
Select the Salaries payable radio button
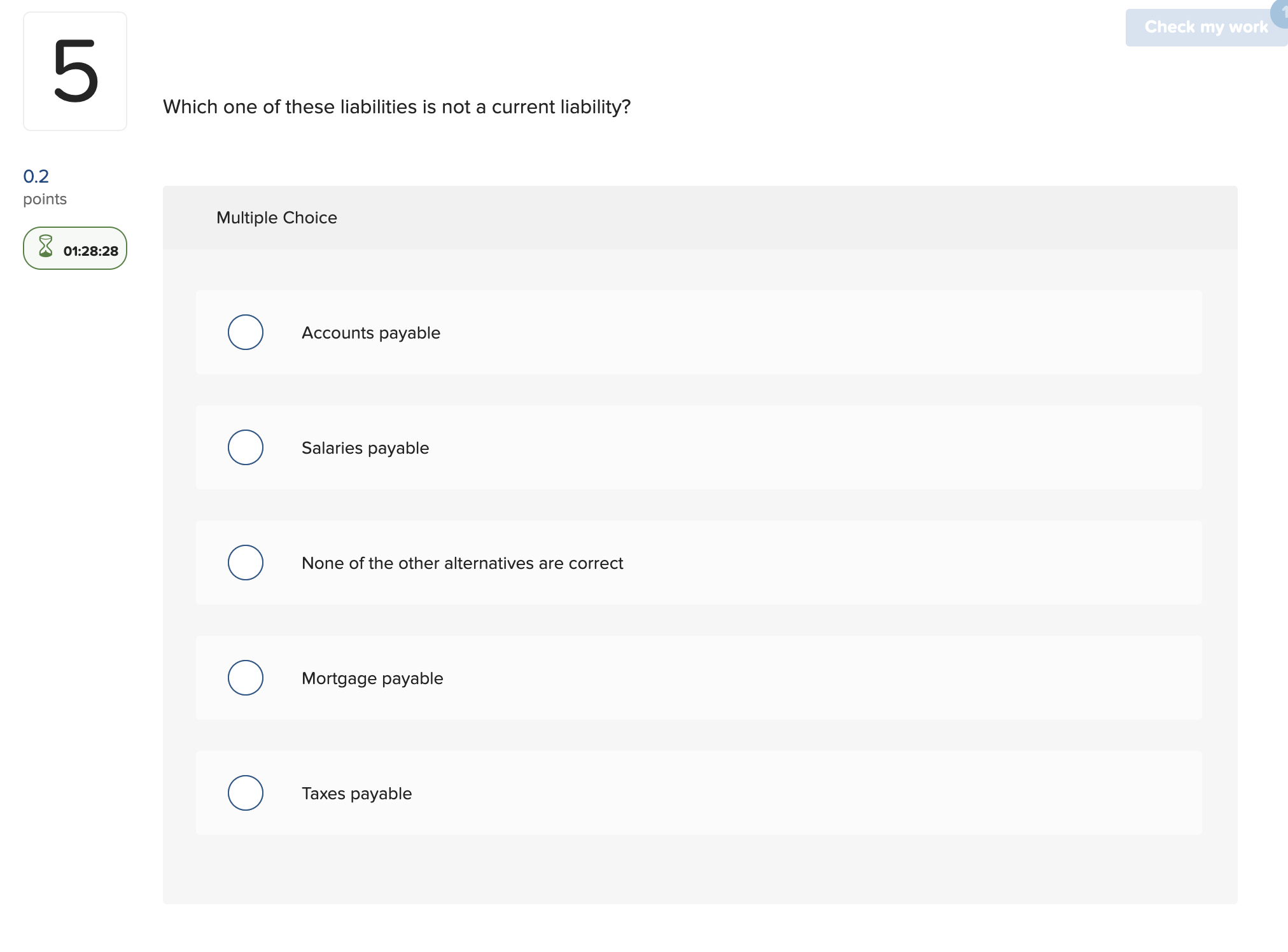click(x=245, y=447)
